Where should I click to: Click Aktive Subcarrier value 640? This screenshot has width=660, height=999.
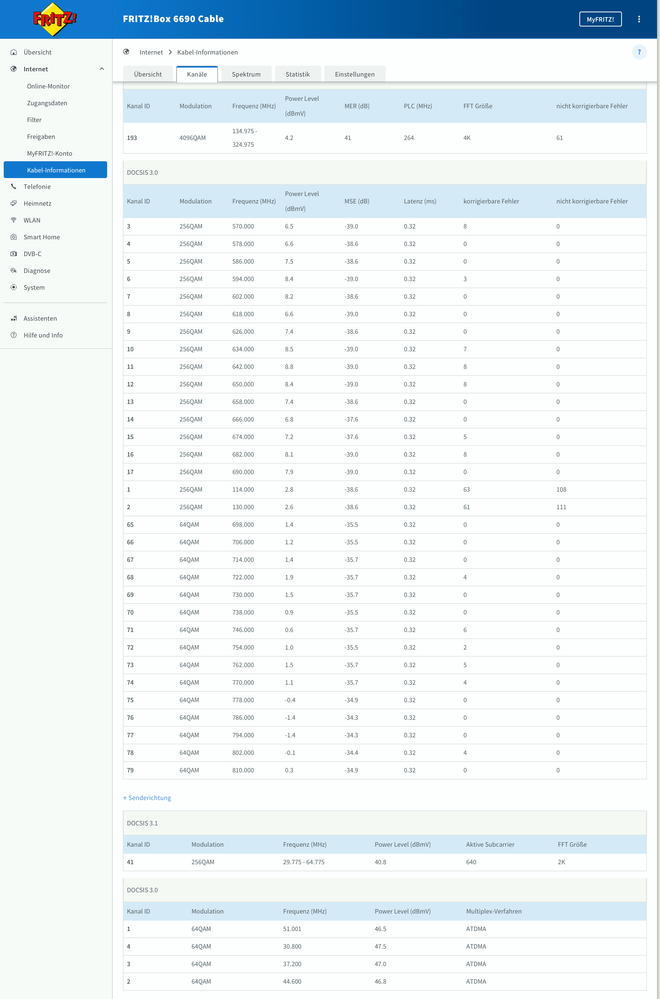click(471, 862)
